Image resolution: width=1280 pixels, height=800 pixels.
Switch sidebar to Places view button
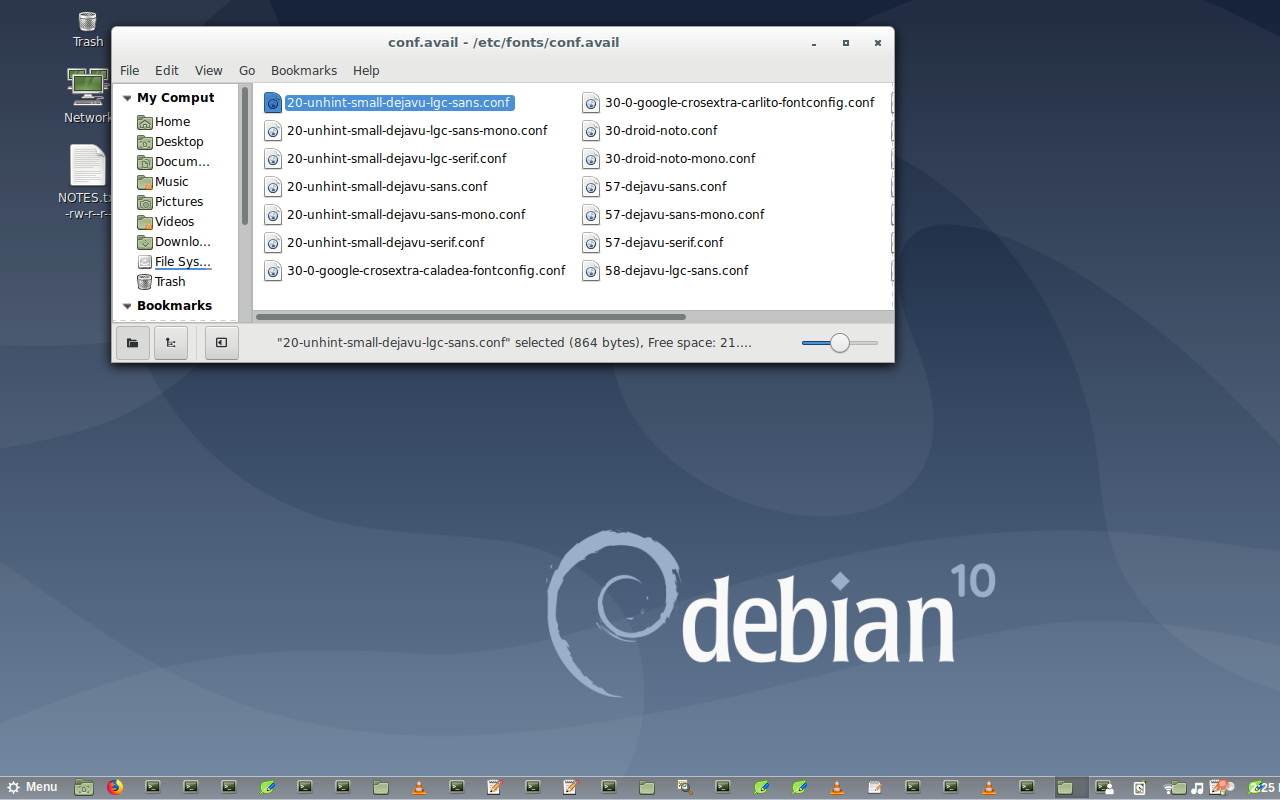(x=132, y=343)
